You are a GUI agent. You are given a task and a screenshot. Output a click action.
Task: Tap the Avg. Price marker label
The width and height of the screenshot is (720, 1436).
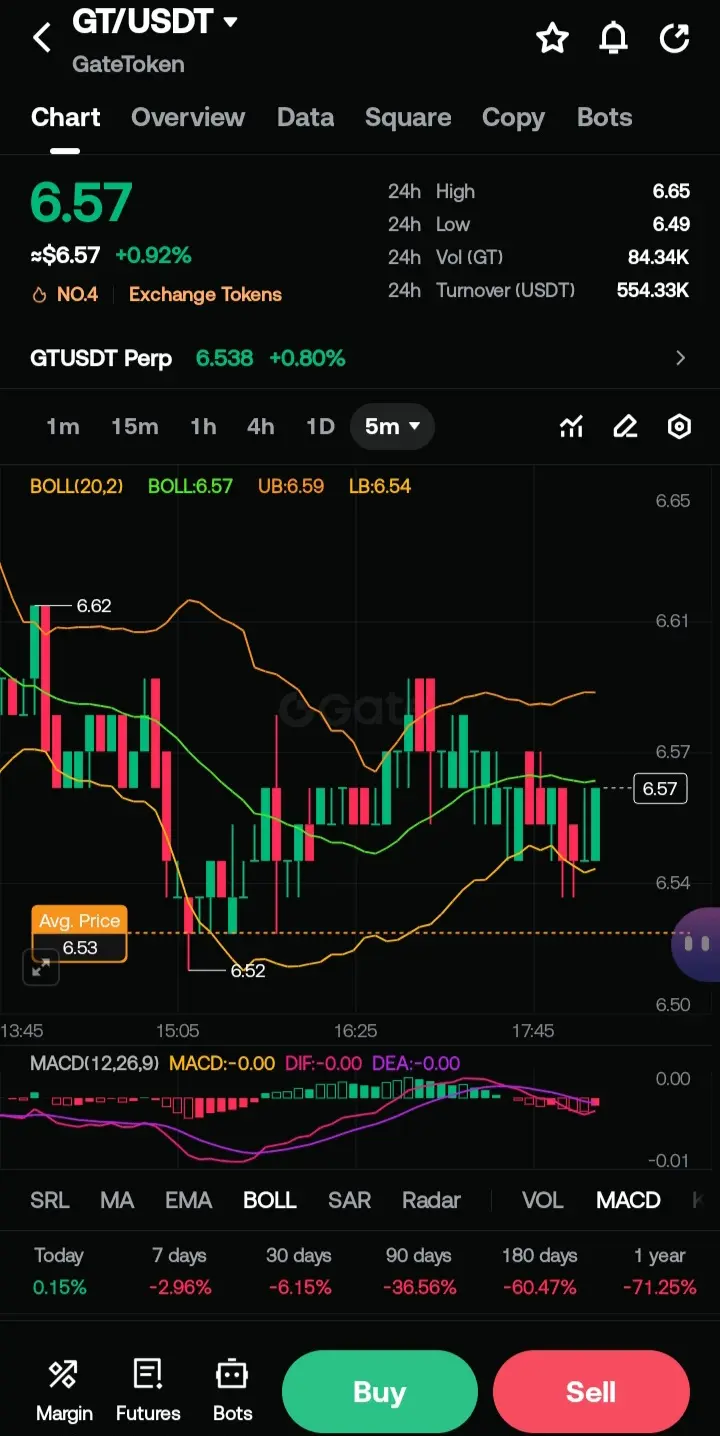click(x=79, y=921)
